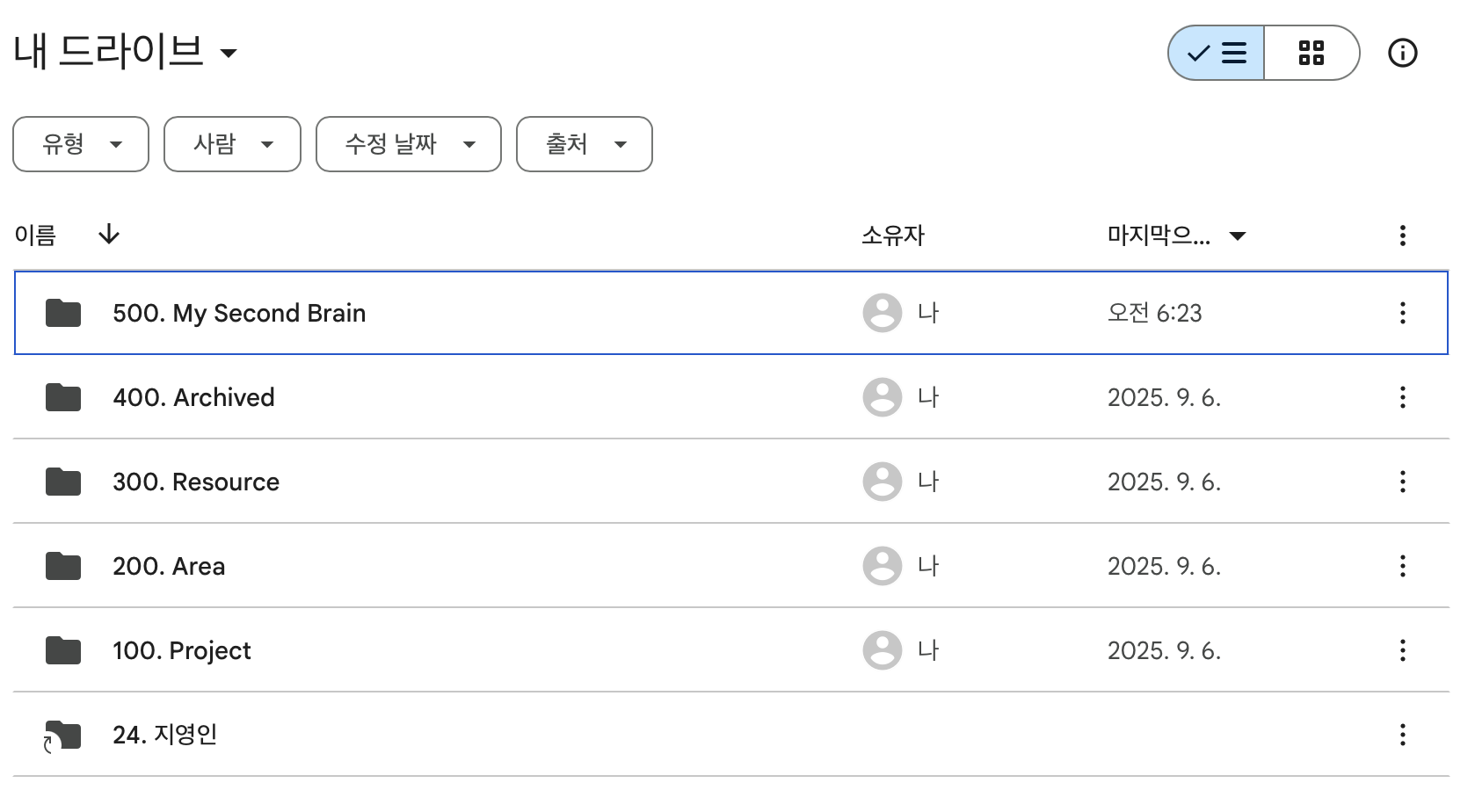This screenshot has height=812, width=1475.
Task: Open more actions for 400. Archived
Action: [1402, 397]
